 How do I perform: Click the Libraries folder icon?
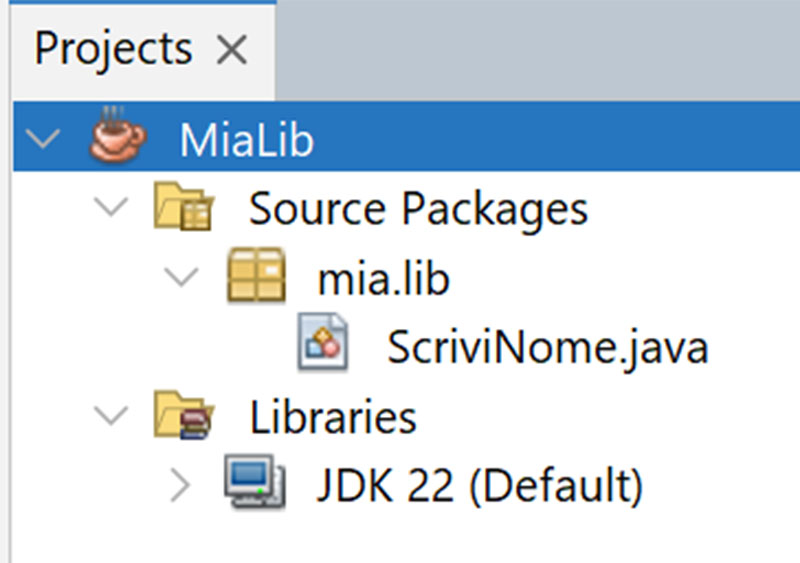(184, 415)
